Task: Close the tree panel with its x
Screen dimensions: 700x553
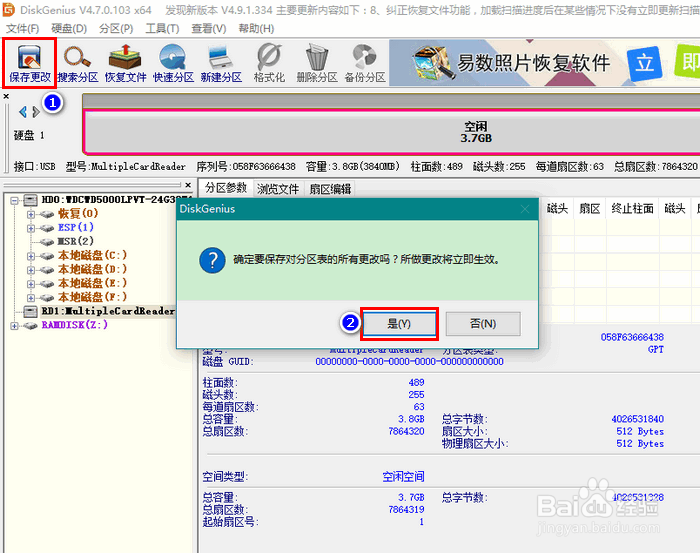Action: (188, 185)
